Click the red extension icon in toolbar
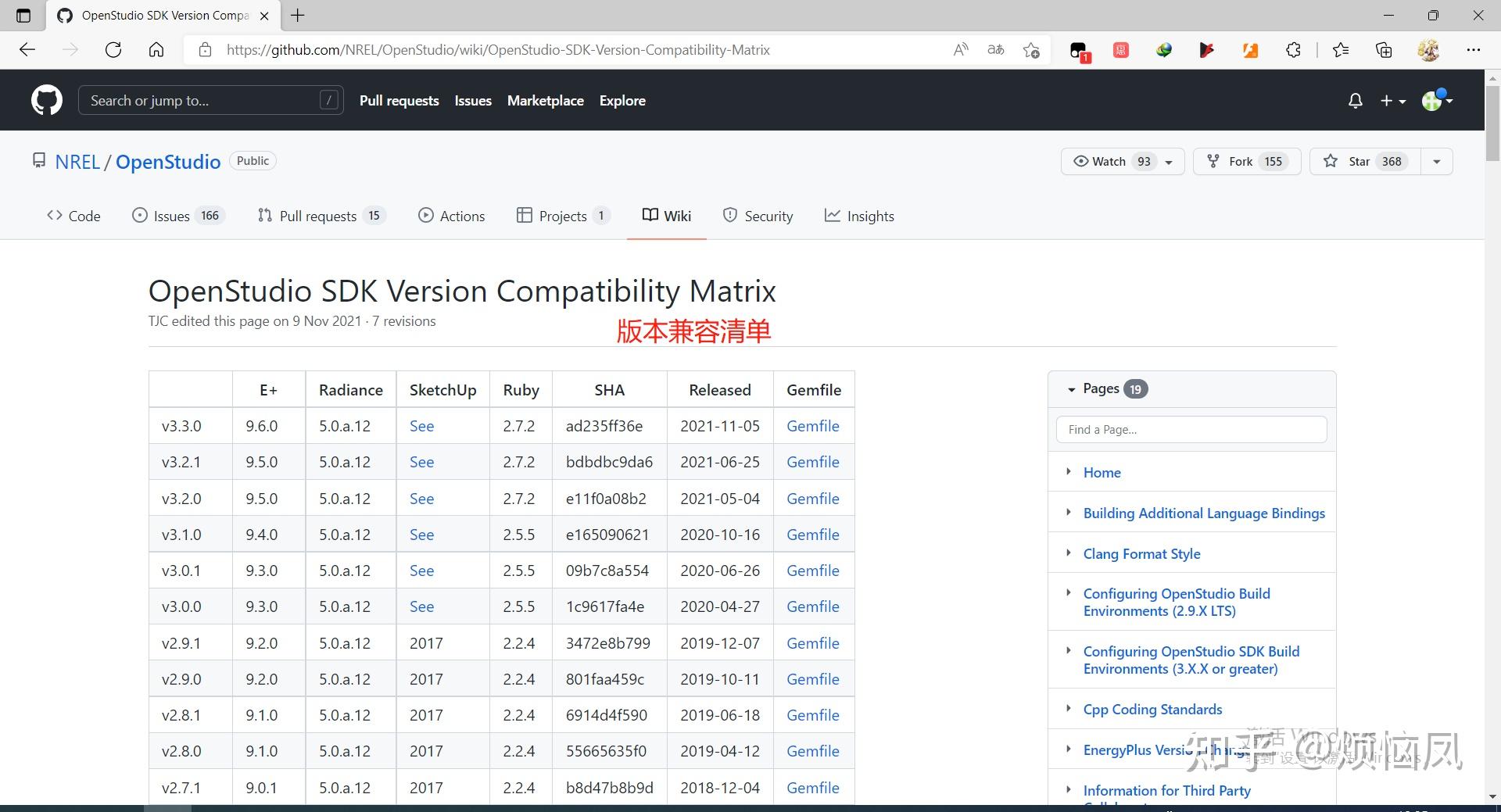 click(1121, 50)
